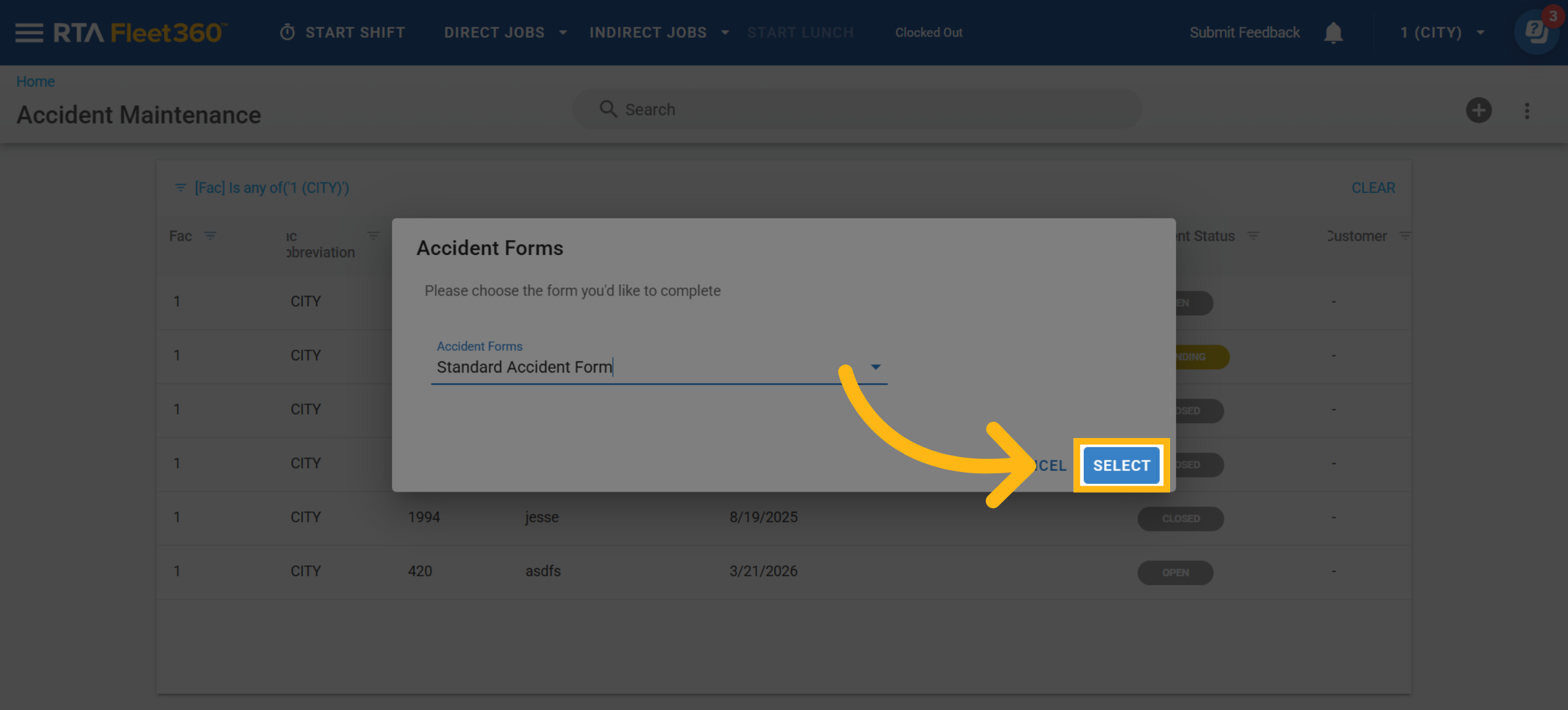The height and width of the screenshot is (710, 1568).
Task: Click the Open status chip for asdfs row
Action: [x=1175, y=573]
